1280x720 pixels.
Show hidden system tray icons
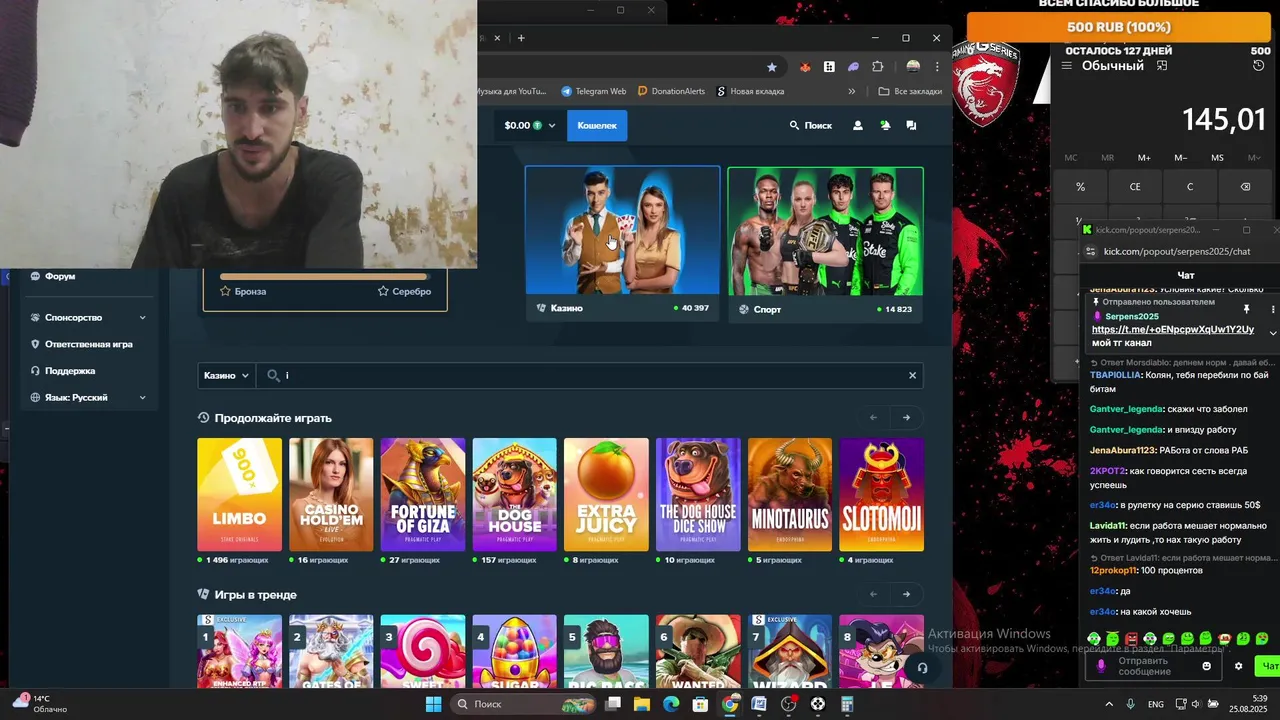pyautogui.click(x=1108, y=704)
